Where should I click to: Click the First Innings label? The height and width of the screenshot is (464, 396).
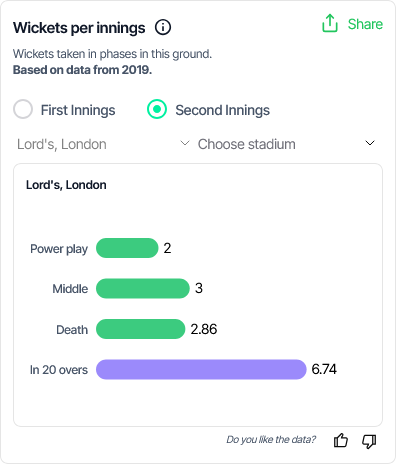click(78, 110)
